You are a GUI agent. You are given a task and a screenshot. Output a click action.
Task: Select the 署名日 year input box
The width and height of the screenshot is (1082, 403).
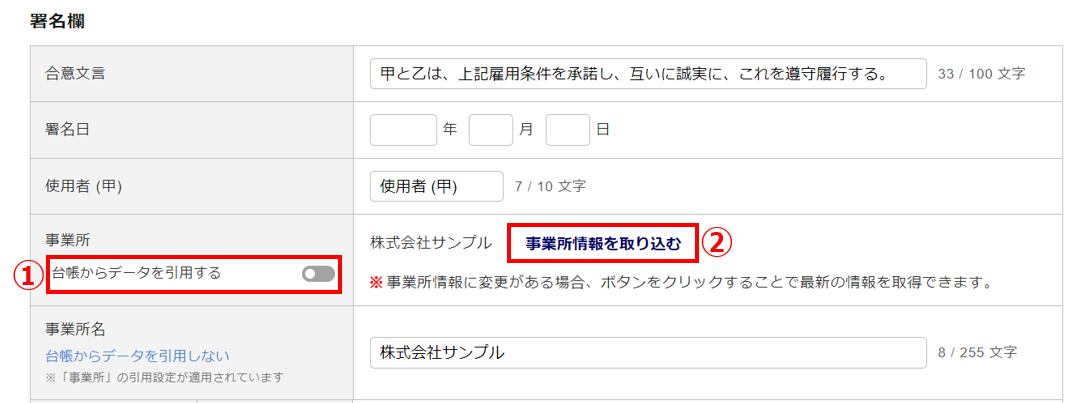[x=404, y=130]
